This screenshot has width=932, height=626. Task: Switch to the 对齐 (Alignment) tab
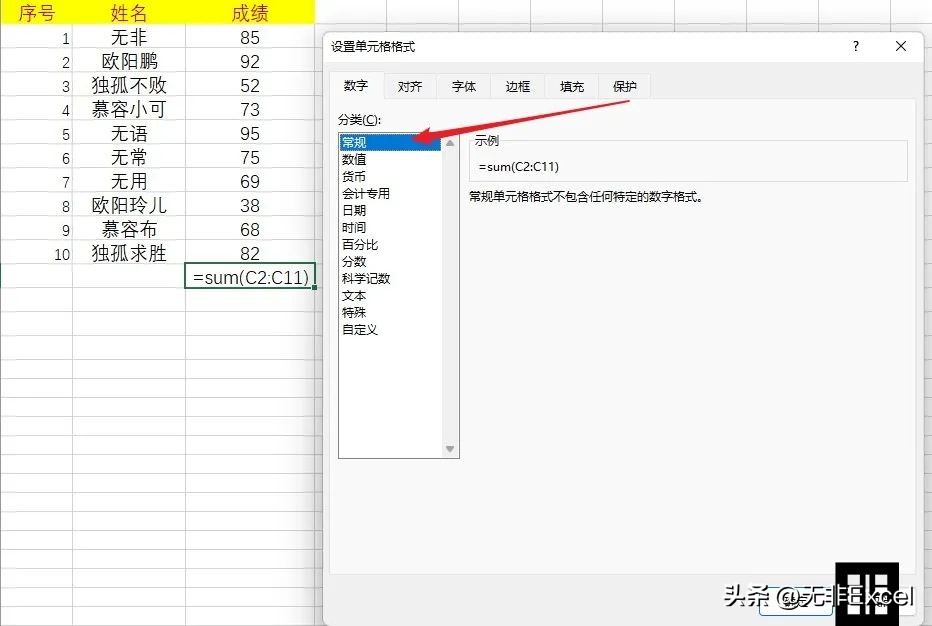tap(410, 86)
